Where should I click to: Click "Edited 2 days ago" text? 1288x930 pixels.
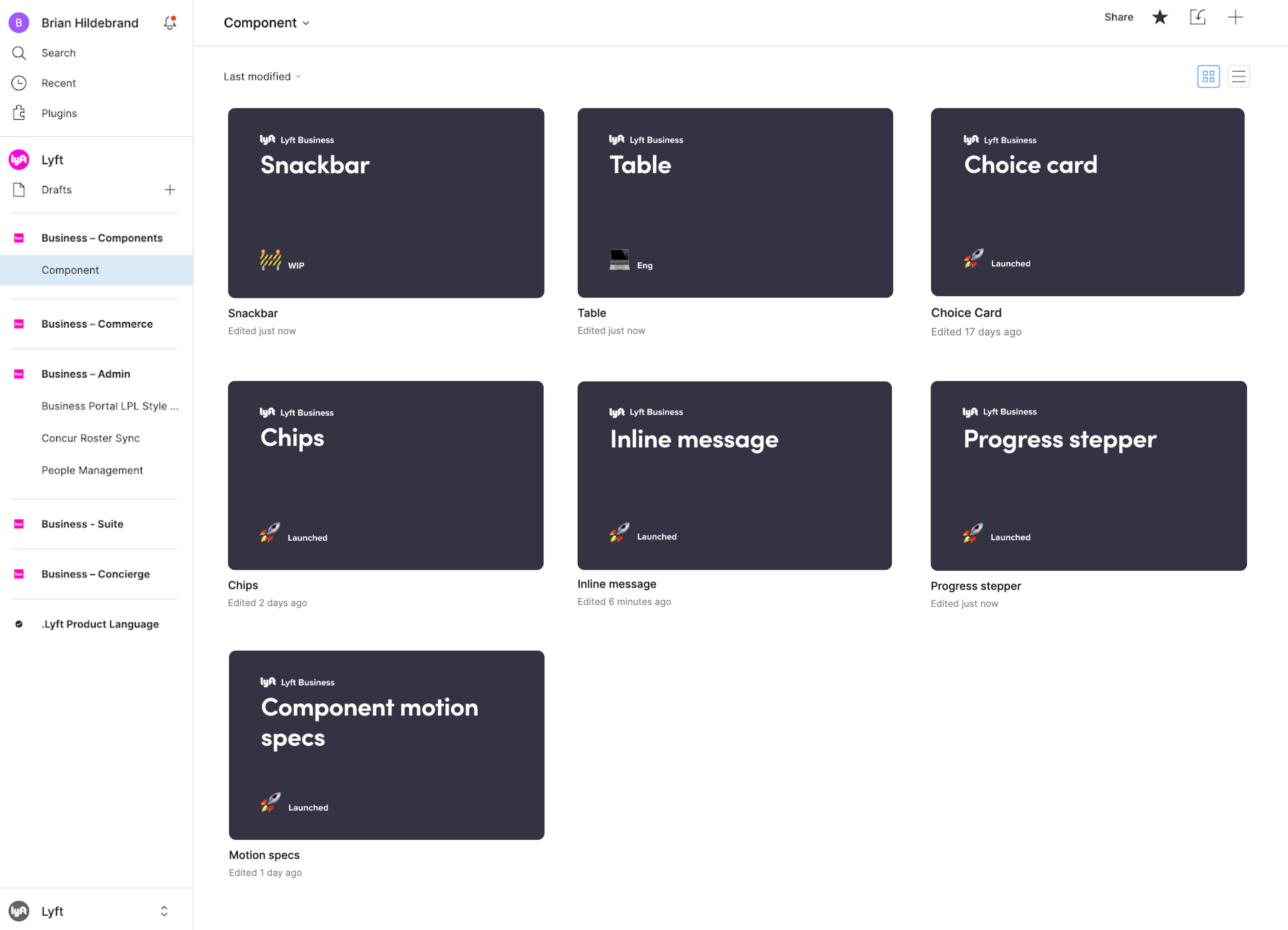pos(267,603)
